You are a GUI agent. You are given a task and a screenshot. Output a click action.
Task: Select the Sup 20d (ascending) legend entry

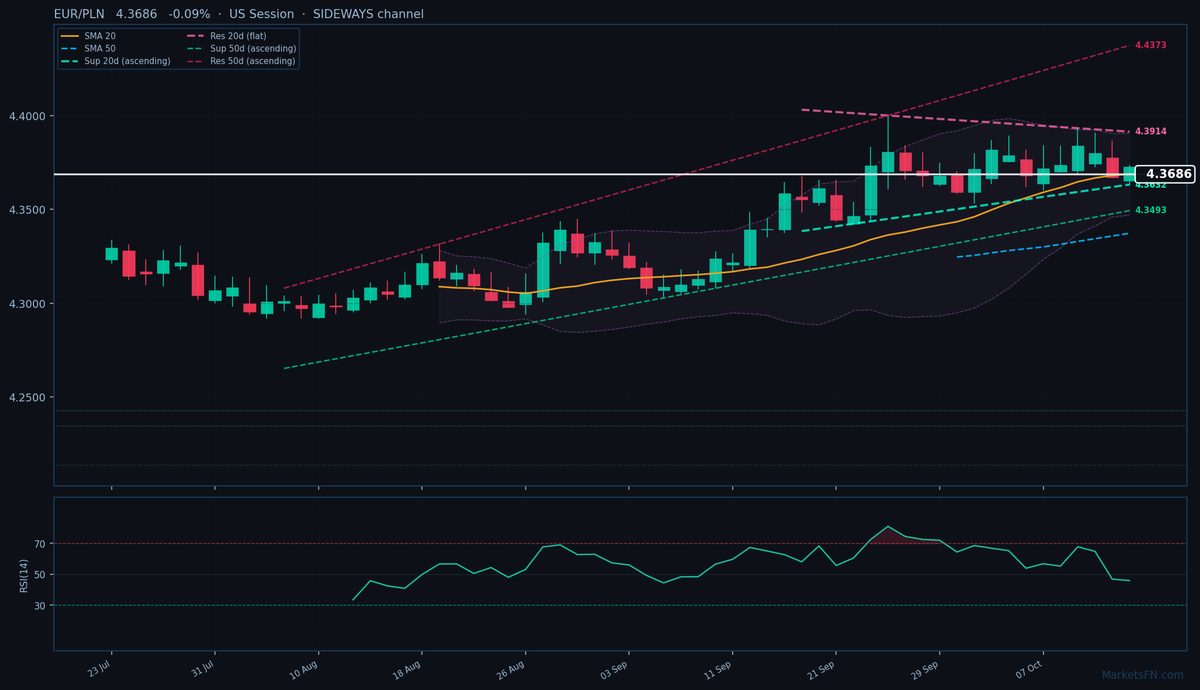[115, 61]
